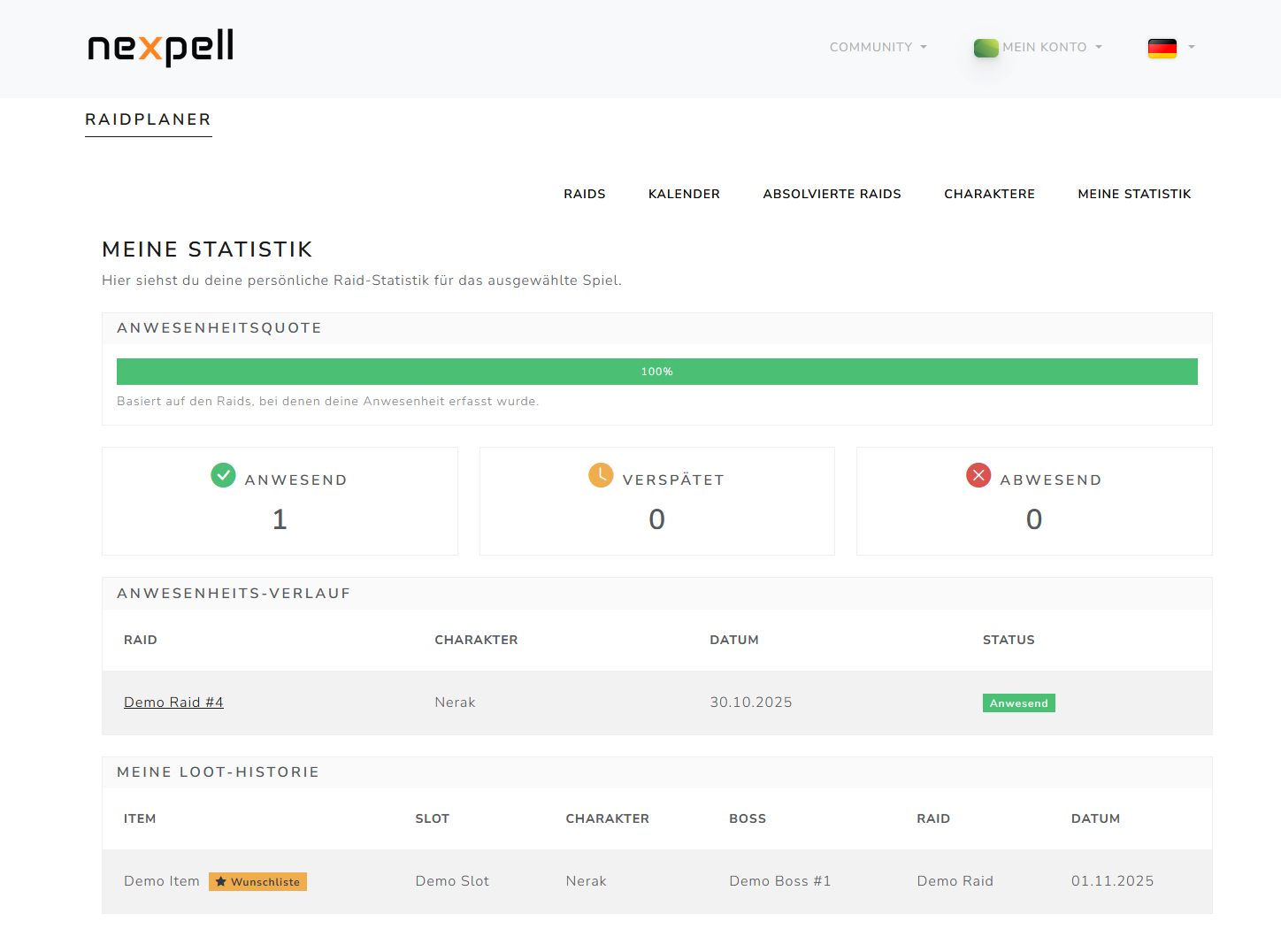The width and height of the screenshot is (1281, 952).
Task: Switch to the Kalender tab
Action: coord(684,194)
